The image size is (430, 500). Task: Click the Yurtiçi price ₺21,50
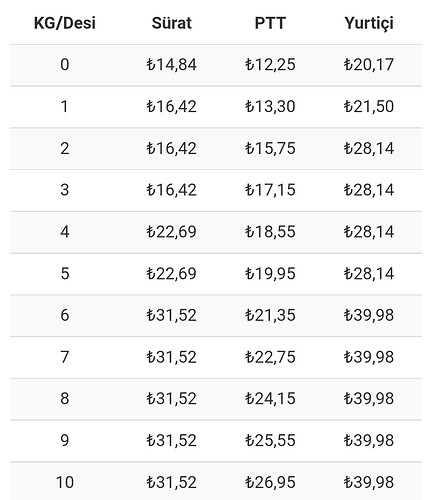coord(369,107)
